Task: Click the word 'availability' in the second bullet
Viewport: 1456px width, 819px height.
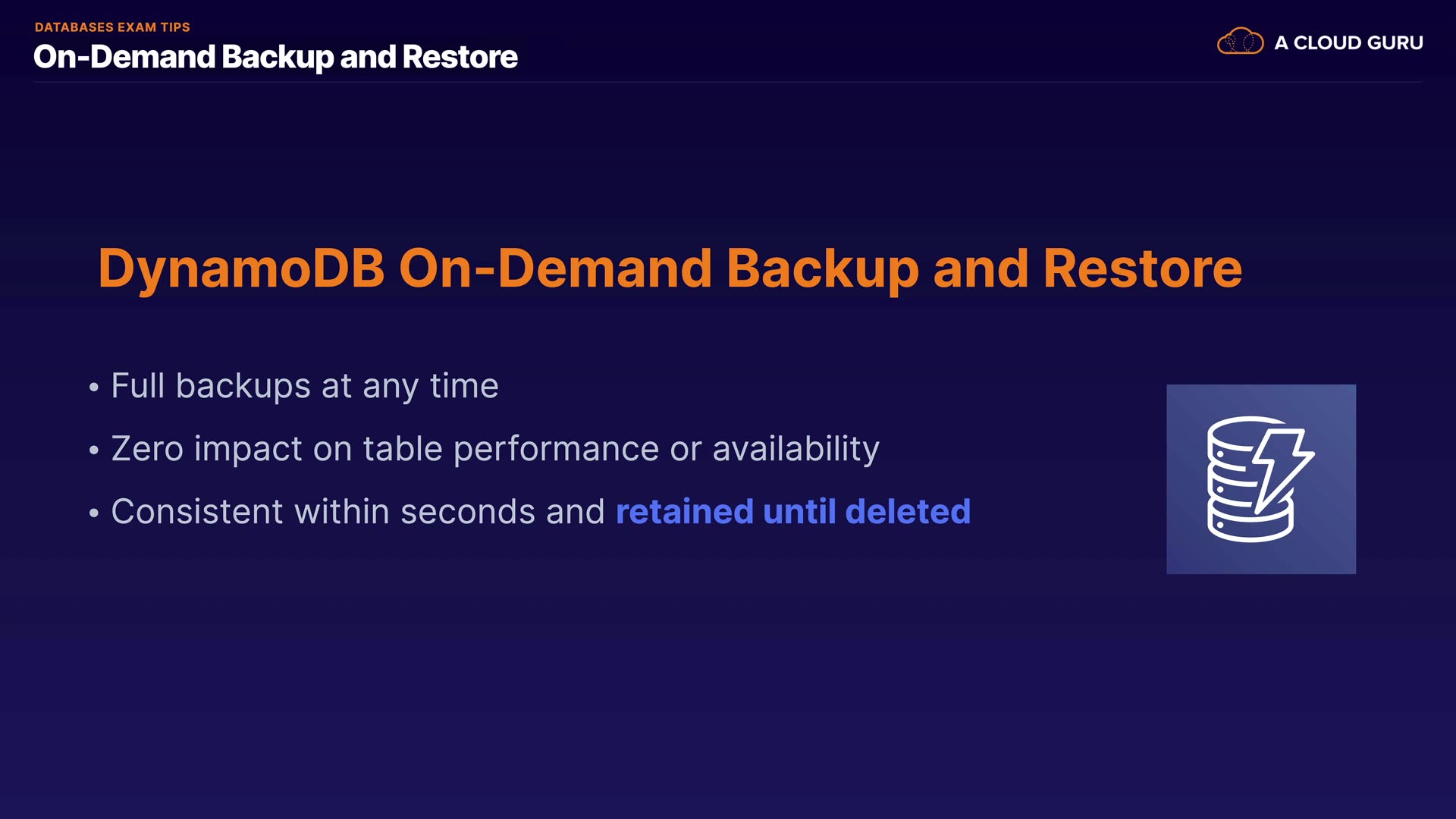Action: (x=795, y=449)
